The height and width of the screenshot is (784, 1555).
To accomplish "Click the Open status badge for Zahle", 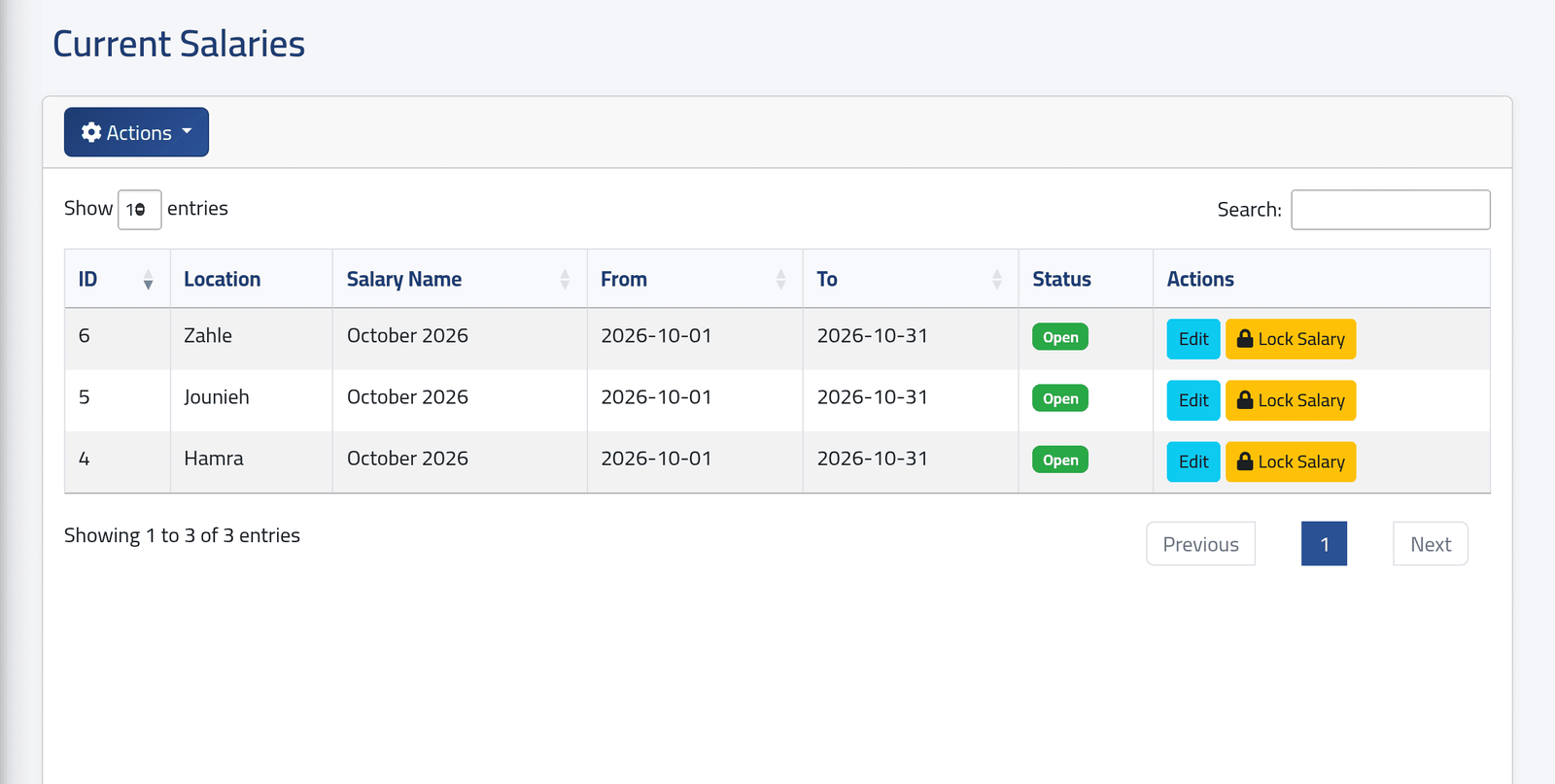I will click(x=1060, y=337).
